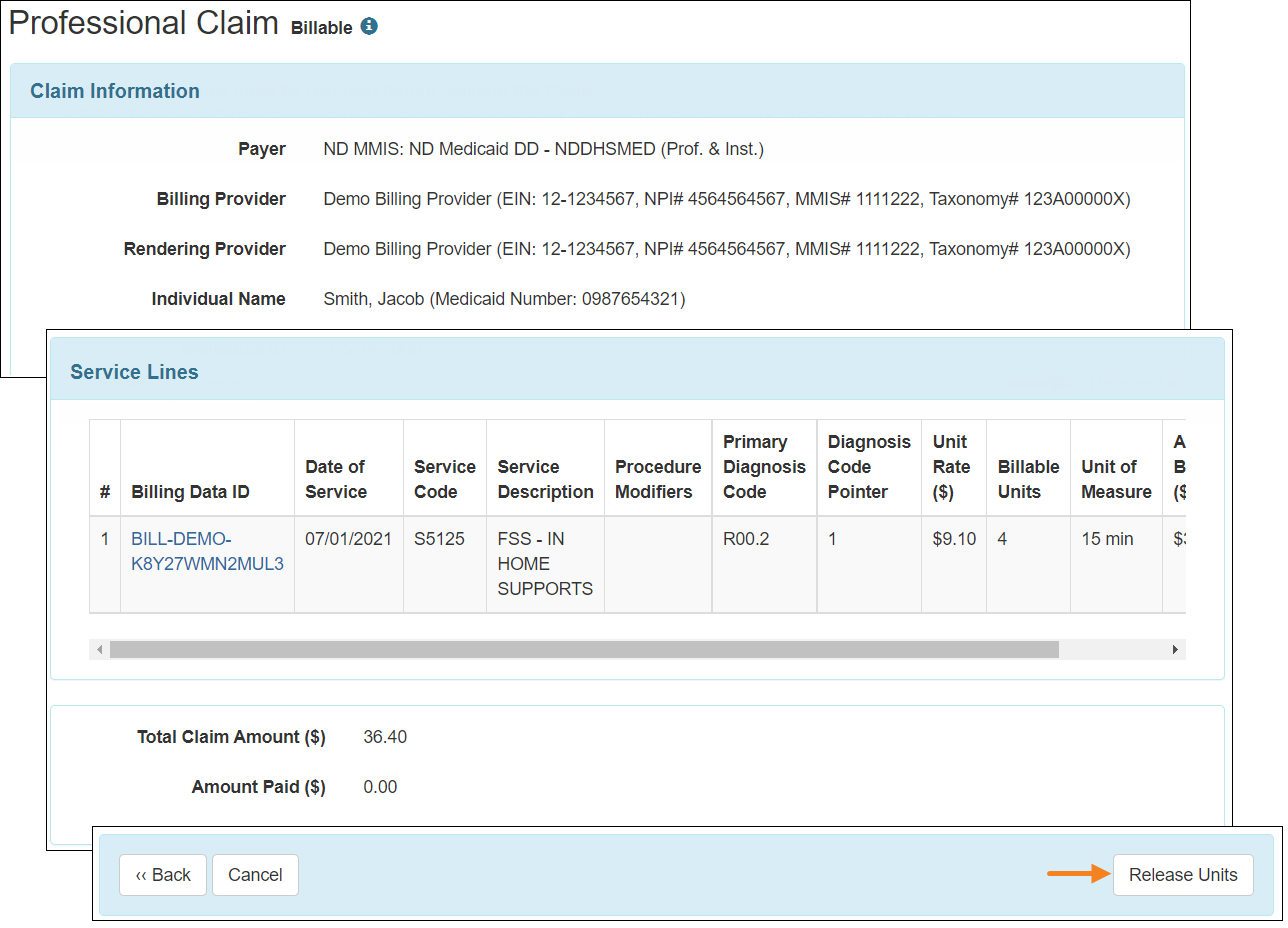Select the FSS - IN HOME SUPPORTS cell
1288x928 pixels.
[x=545, y=564]
